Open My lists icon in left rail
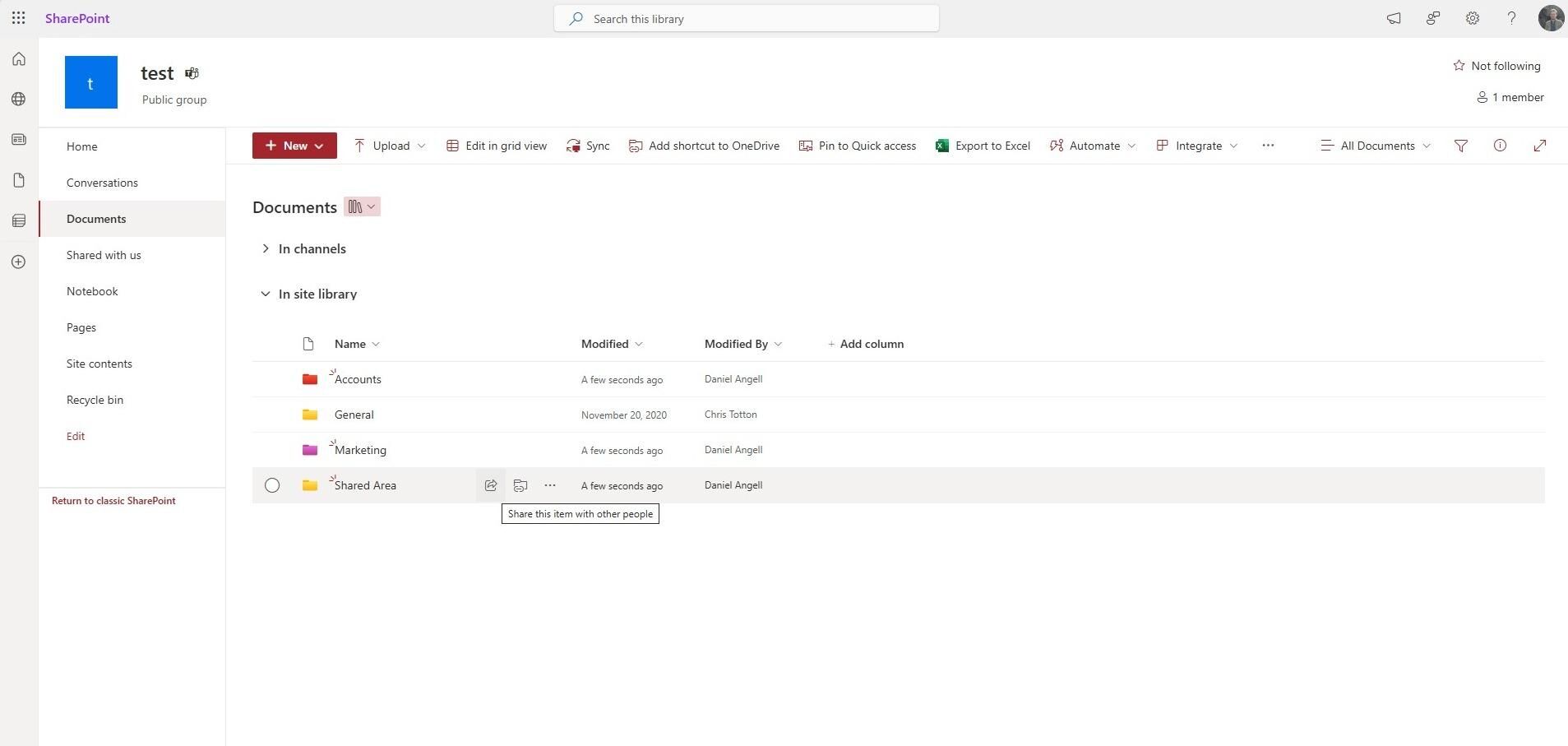 (x=19, y=220)
